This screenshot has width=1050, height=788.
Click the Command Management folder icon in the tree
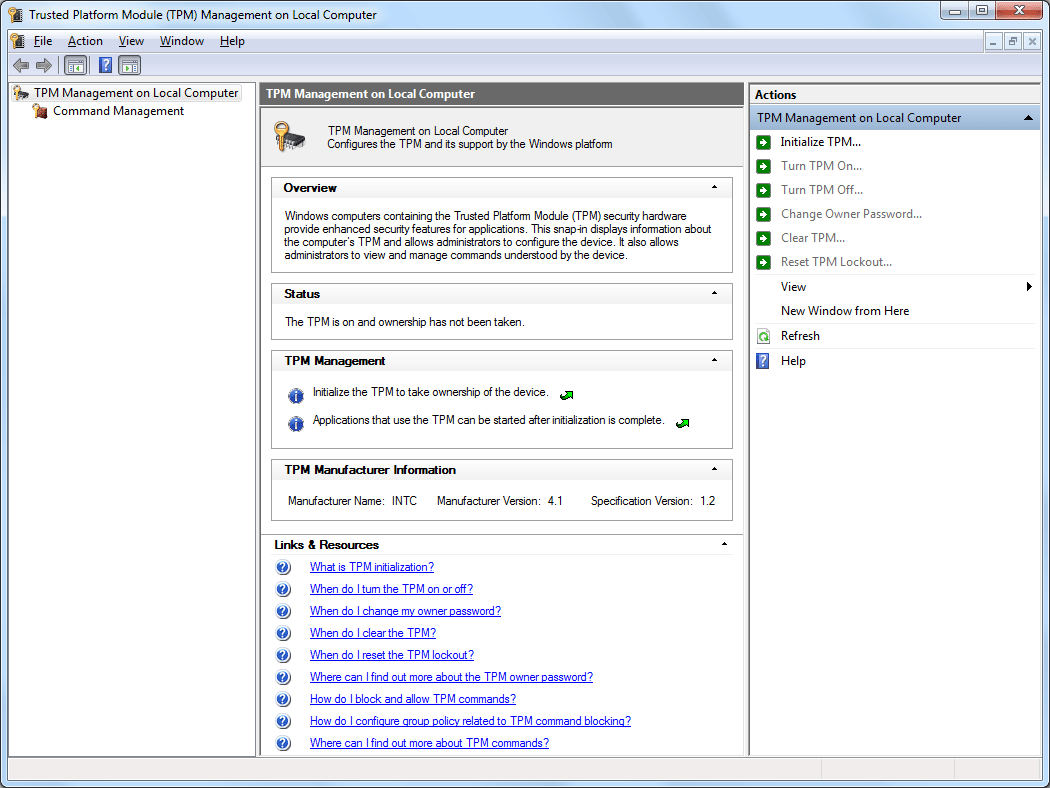40,111
